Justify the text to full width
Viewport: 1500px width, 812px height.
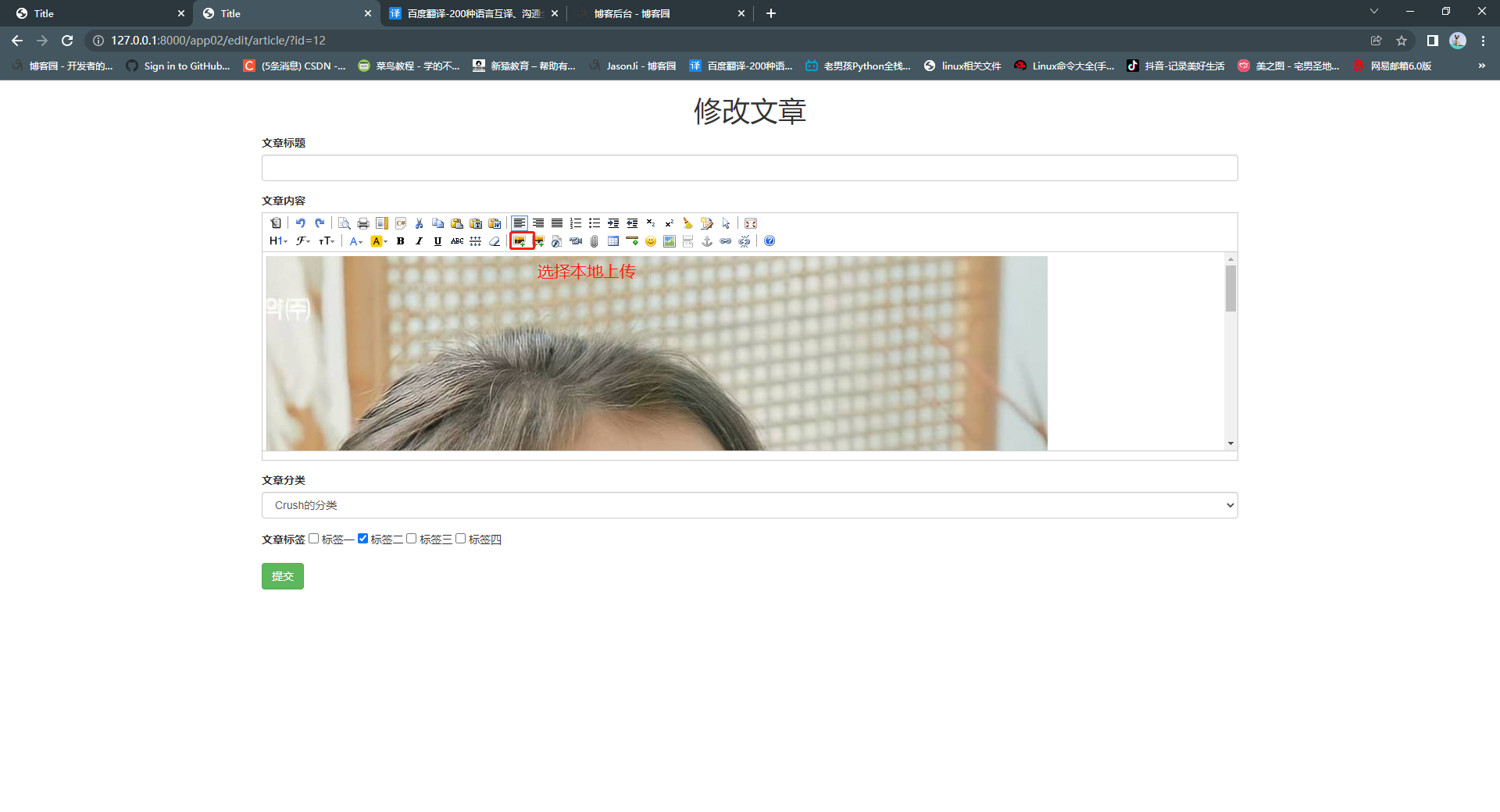(556, 223)
